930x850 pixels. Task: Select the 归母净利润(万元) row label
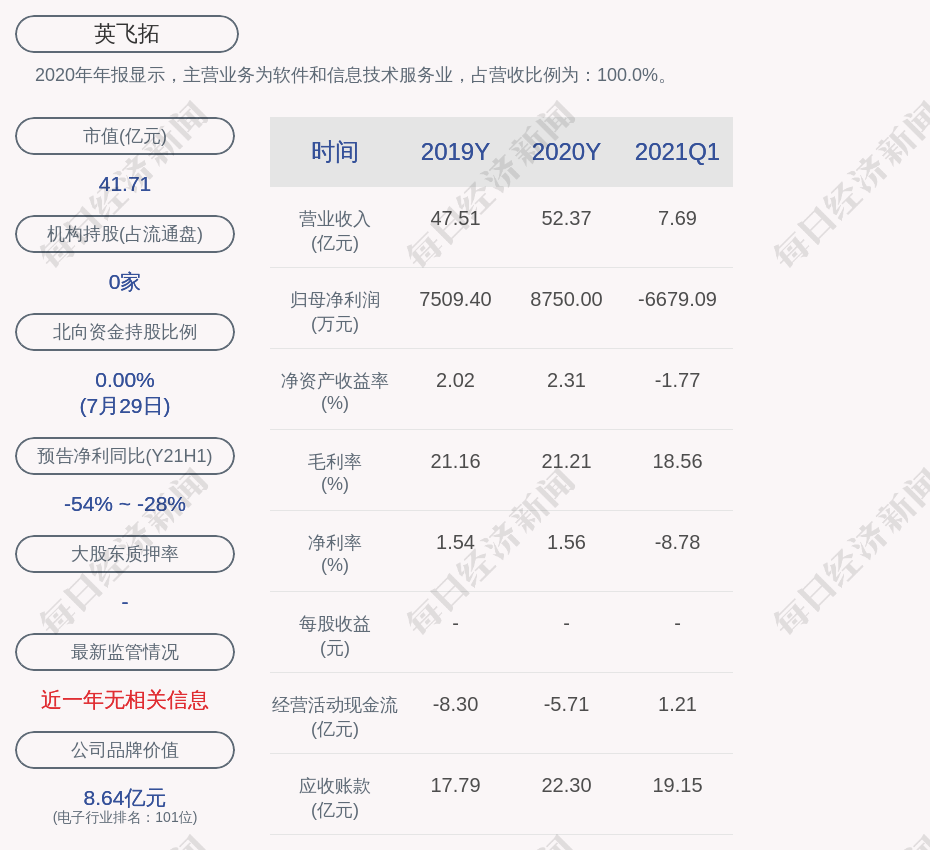(335, 312)
